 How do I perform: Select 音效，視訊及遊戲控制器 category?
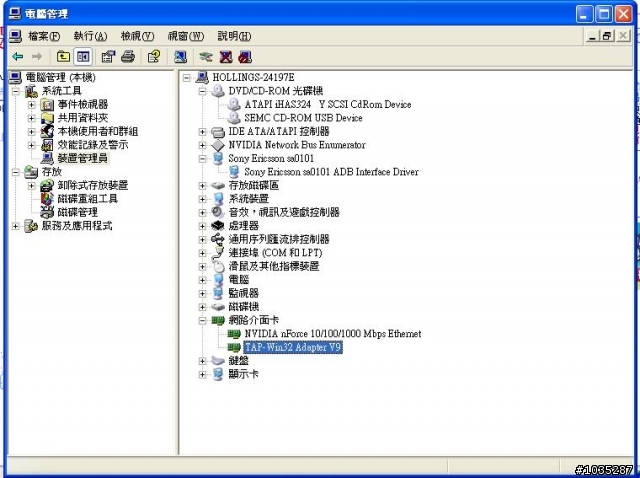[284, 212]
